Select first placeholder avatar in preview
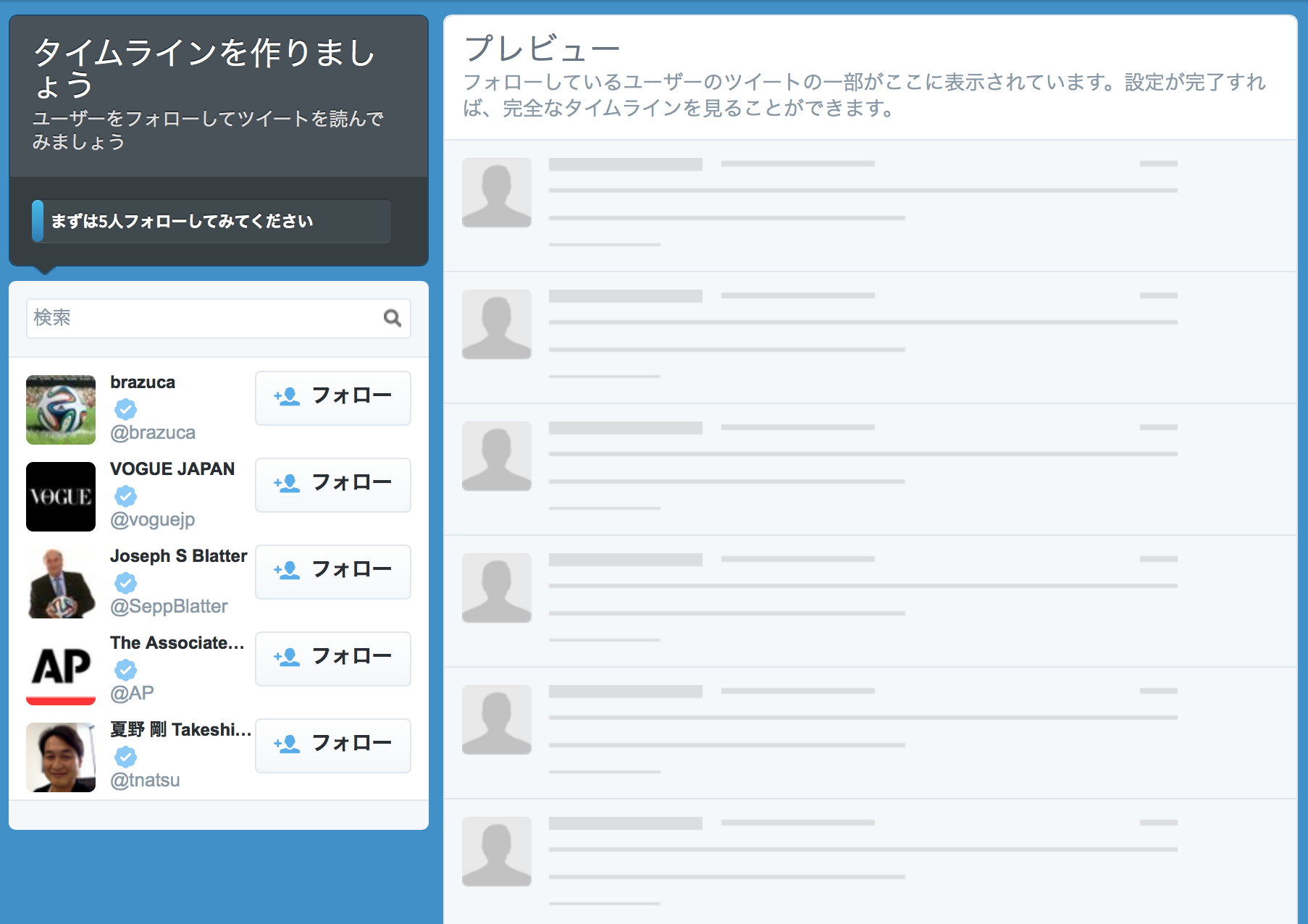 pyautogui.click(x=497, y=193)
